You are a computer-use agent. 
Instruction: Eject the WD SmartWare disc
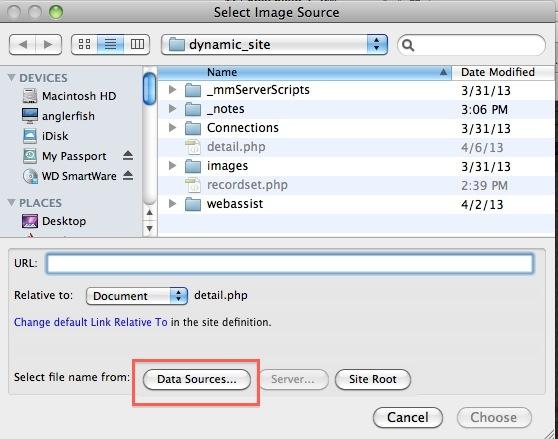[128, 175]
